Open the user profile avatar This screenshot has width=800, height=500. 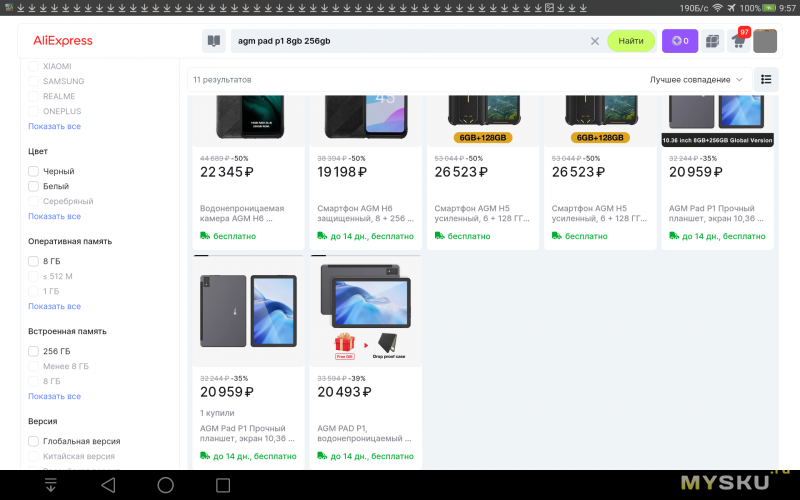point(765,41)
